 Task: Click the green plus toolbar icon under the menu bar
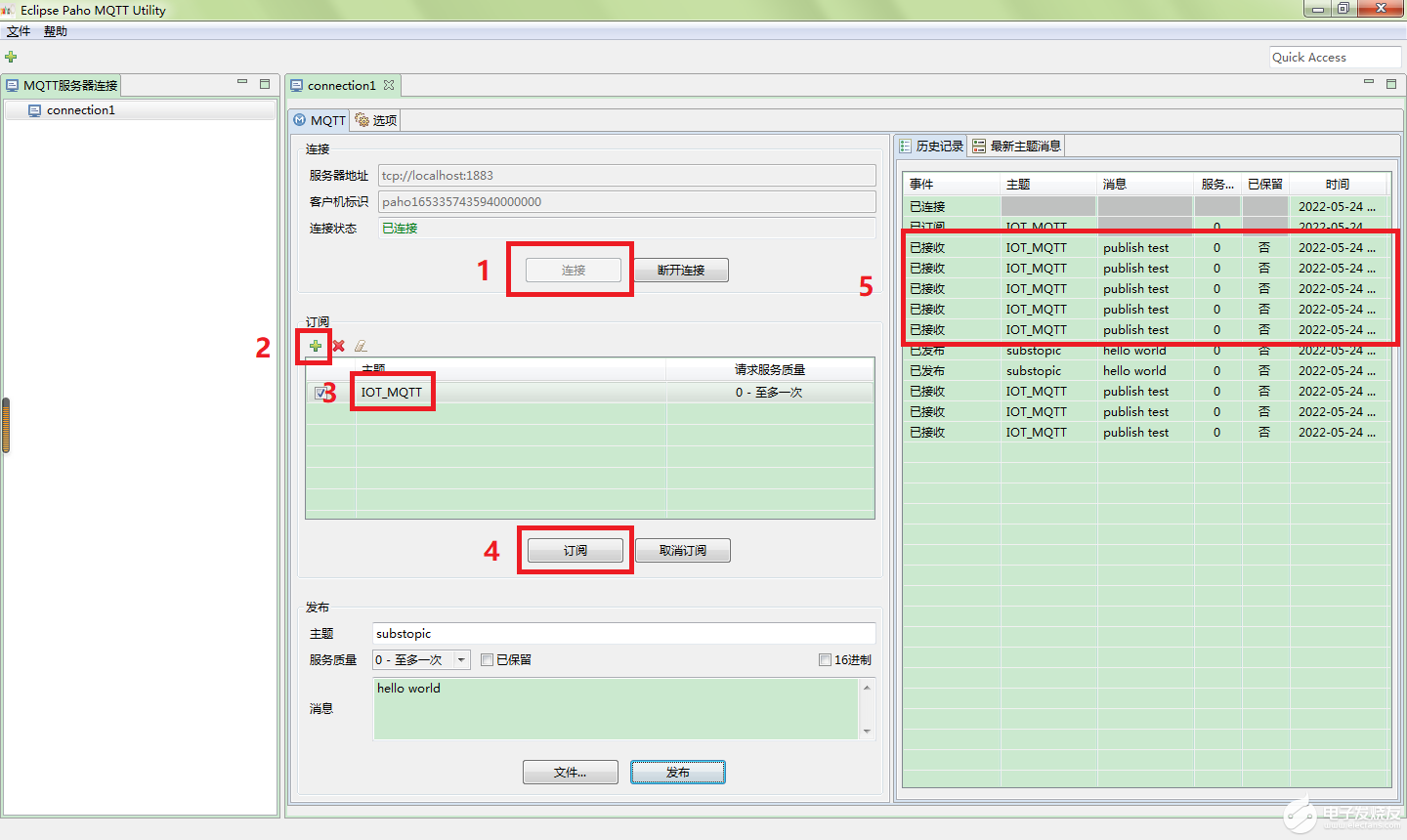click(x=11, y=57)
